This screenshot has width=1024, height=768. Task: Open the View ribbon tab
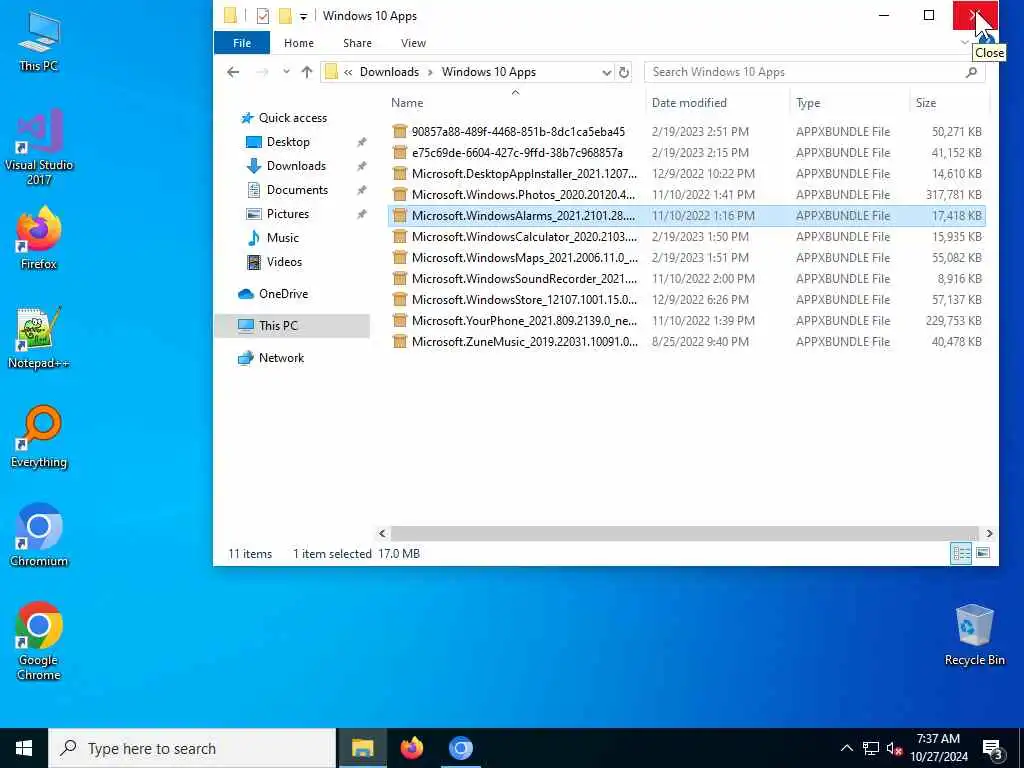coord(413,43)
